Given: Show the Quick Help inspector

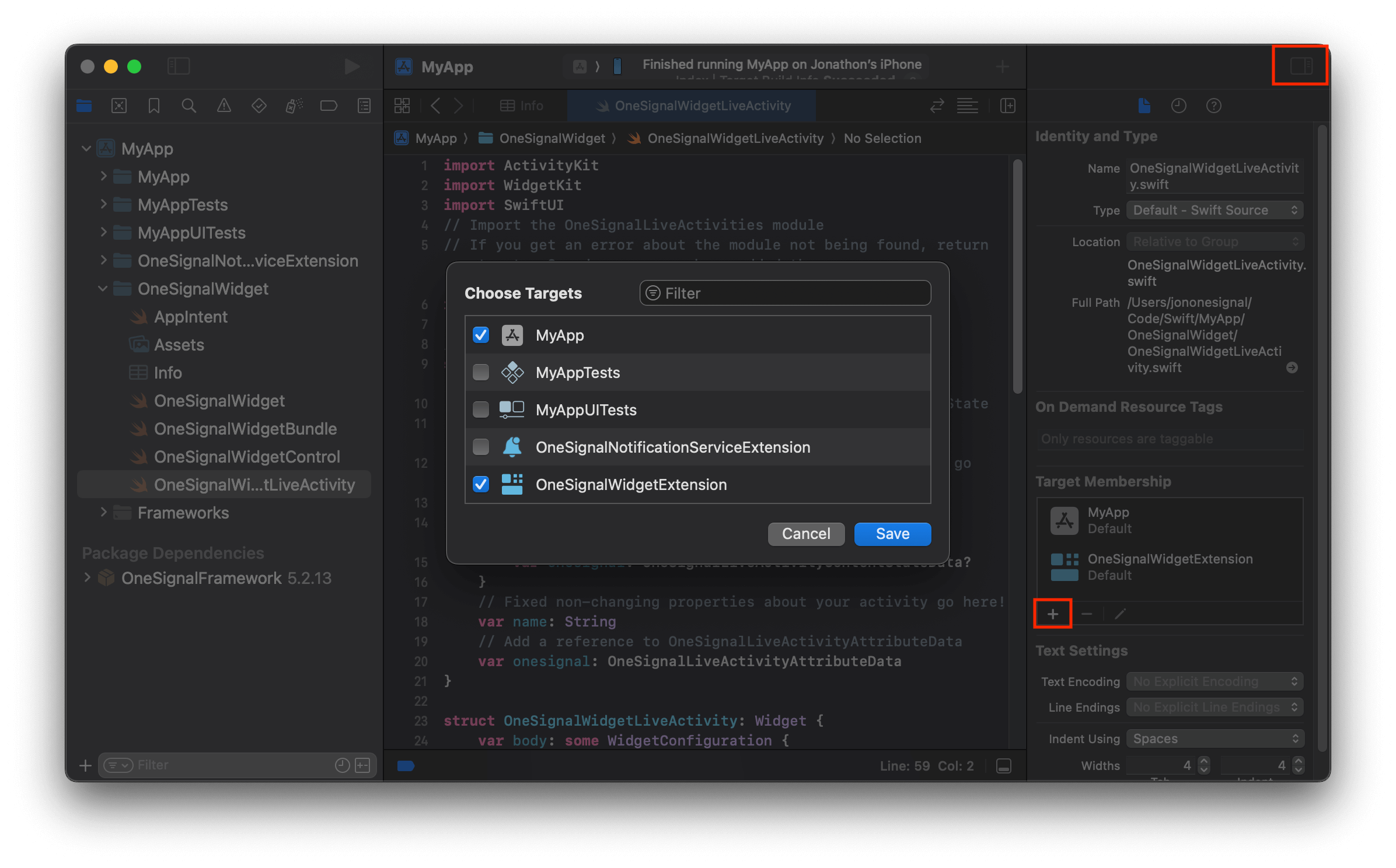Looking at the screenshot, I should point(1214,106).
